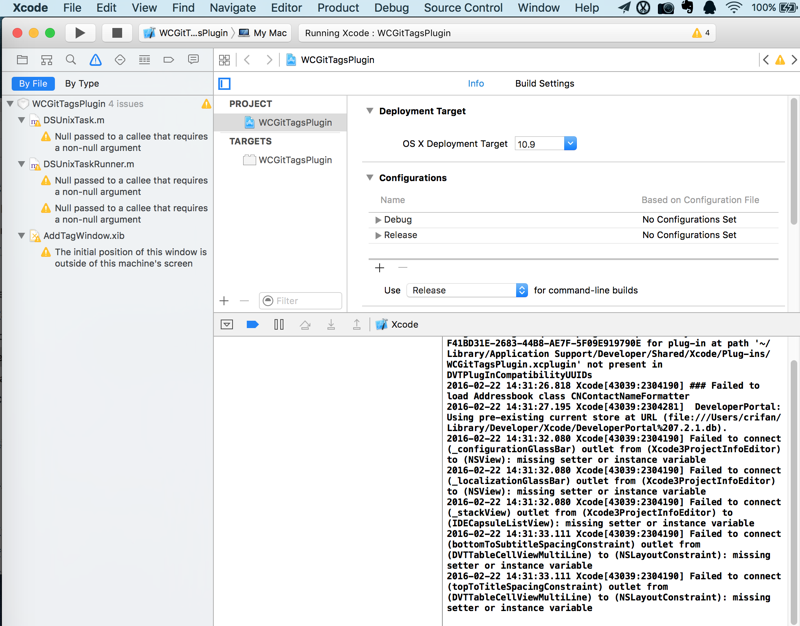The image size is (800, 626).
Task: Collapse the Configurations section
Action: 370,178
